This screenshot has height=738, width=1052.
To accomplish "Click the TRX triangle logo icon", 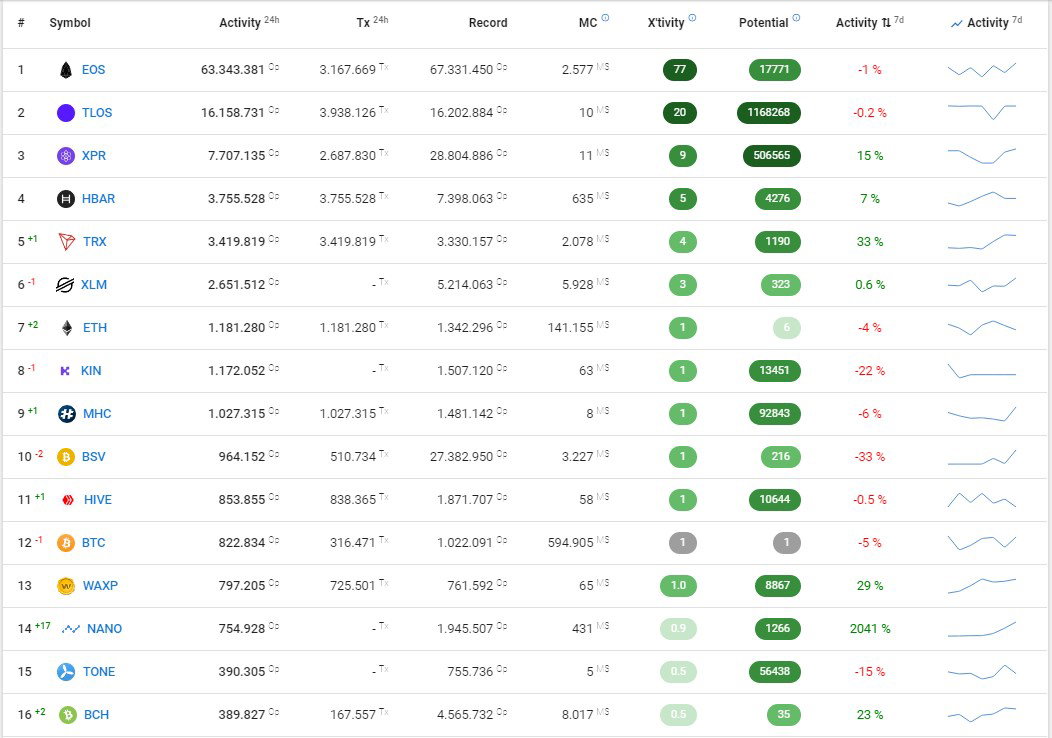I will pyautogui.click(x=66, y=242).
